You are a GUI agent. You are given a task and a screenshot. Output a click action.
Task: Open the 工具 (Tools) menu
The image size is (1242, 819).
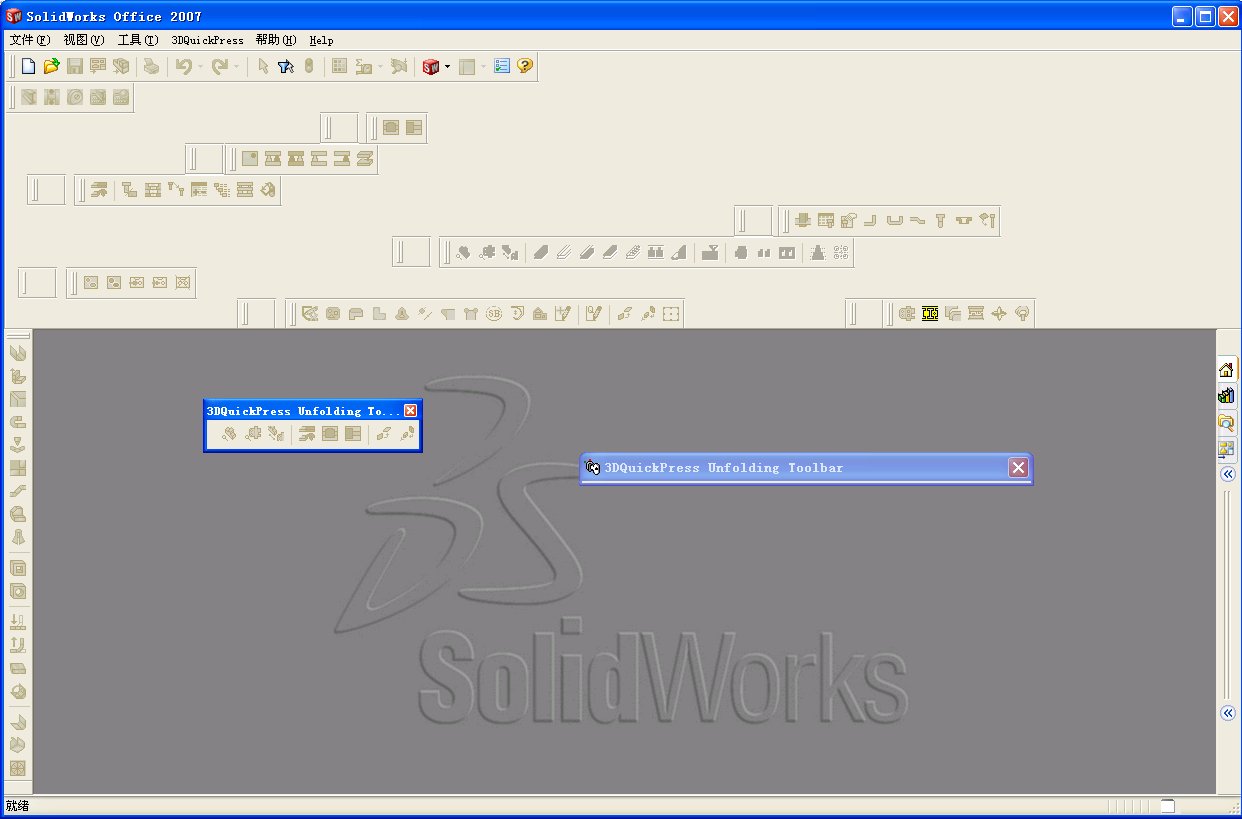click(x=137, y=40)
